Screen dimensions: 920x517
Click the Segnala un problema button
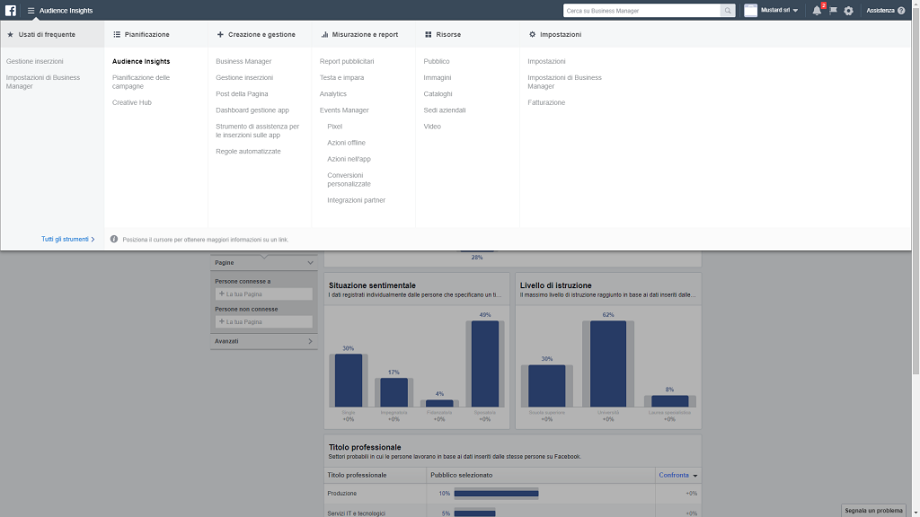pos(873,511)
